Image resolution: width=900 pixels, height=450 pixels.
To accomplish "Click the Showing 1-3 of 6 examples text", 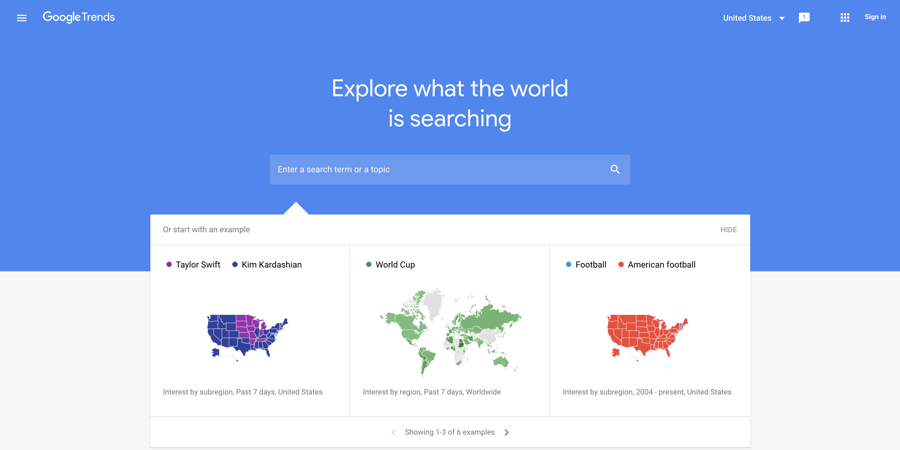I will tap(449, 432).
